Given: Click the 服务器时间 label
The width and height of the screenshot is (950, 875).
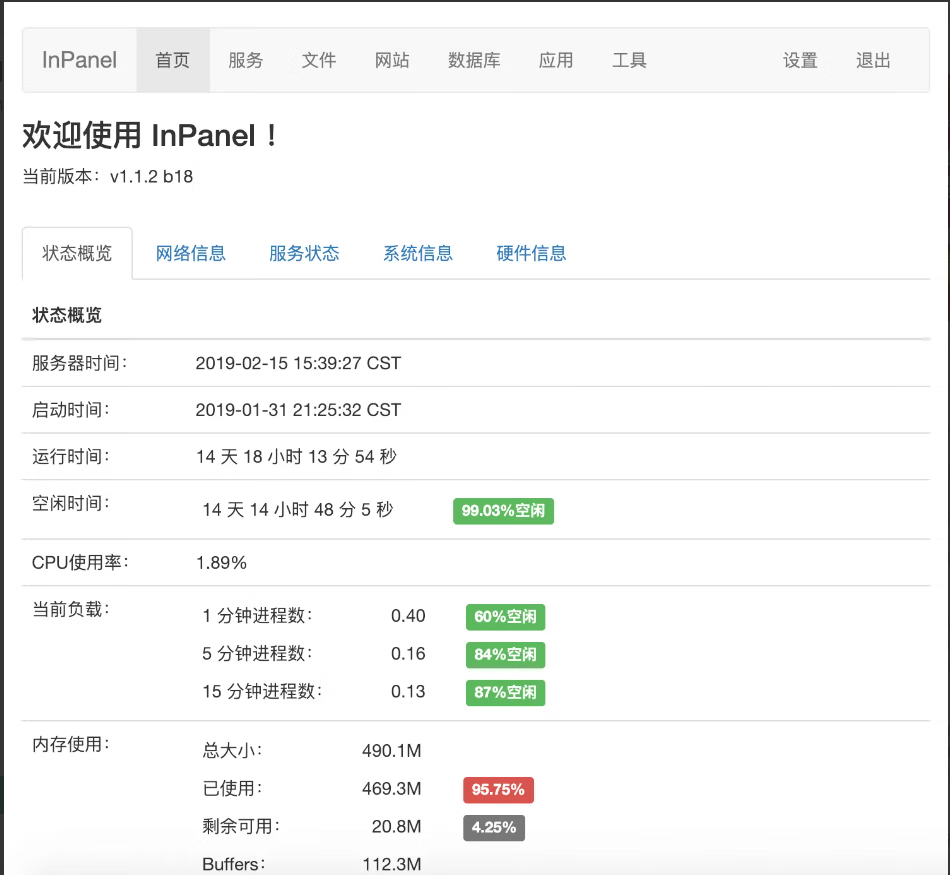Looking at the screenshot, I should tap(79, 363).
